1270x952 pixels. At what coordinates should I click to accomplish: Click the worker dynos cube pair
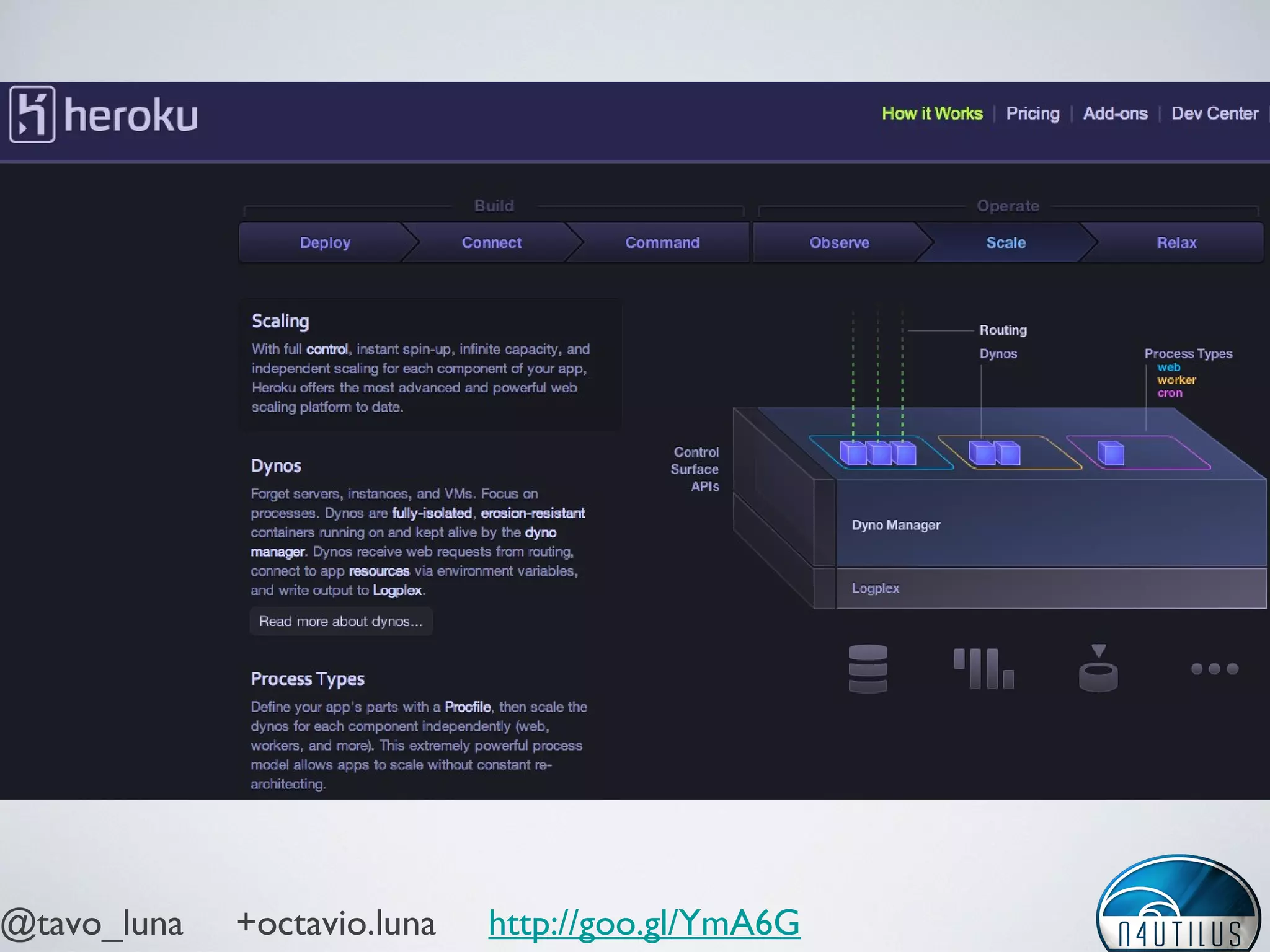click(x=994, y=453)
